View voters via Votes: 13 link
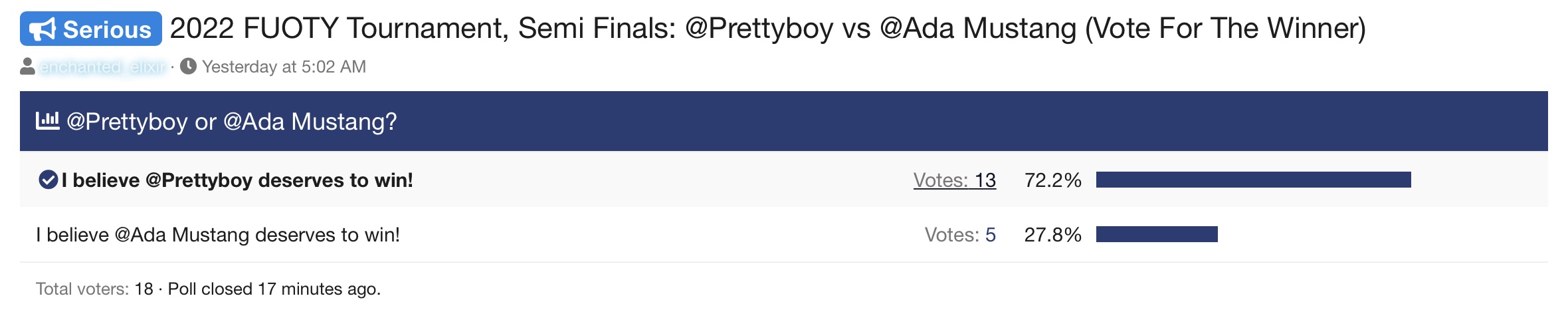 click(955, 180)
